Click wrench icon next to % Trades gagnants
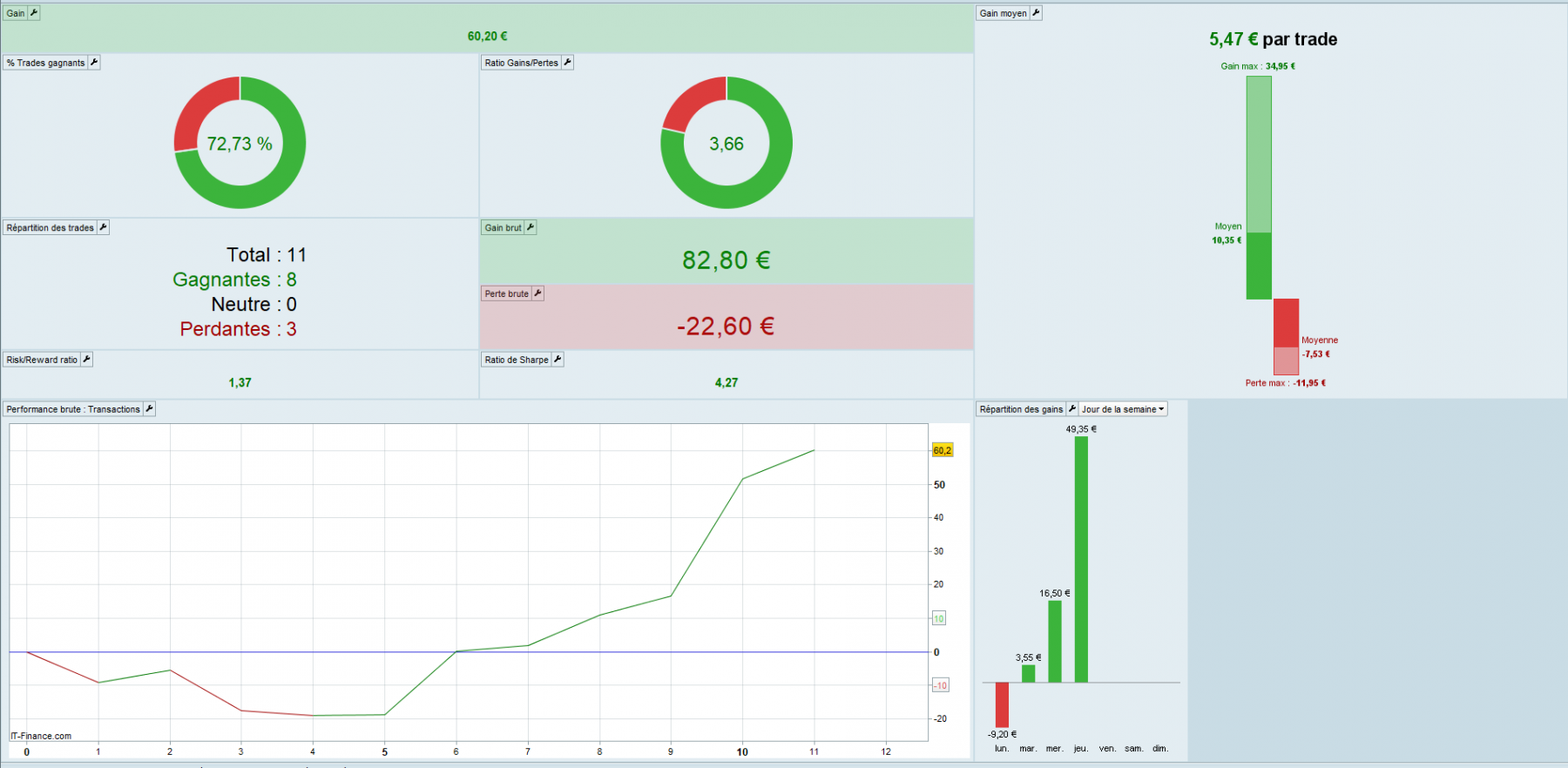Image resolution: width=1568 pixels, height=768 pixels. [x=94, y=63]
